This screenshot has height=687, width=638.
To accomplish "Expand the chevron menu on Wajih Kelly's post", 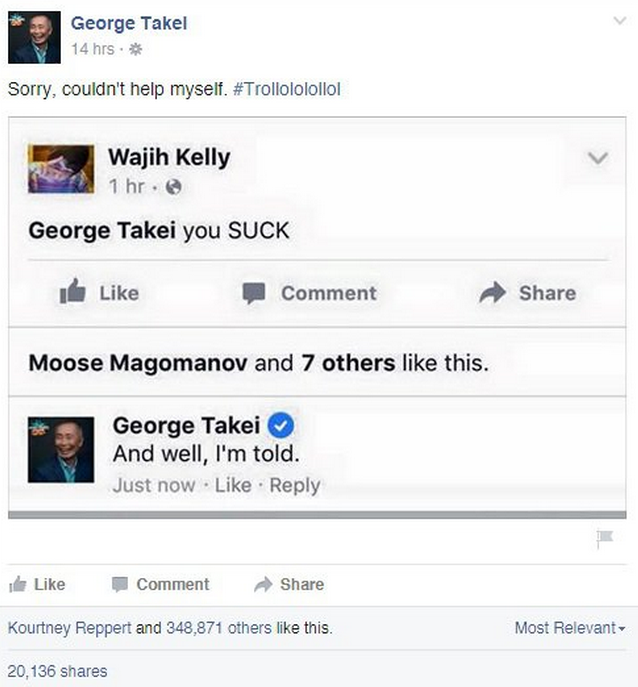I will click(597, 158).
